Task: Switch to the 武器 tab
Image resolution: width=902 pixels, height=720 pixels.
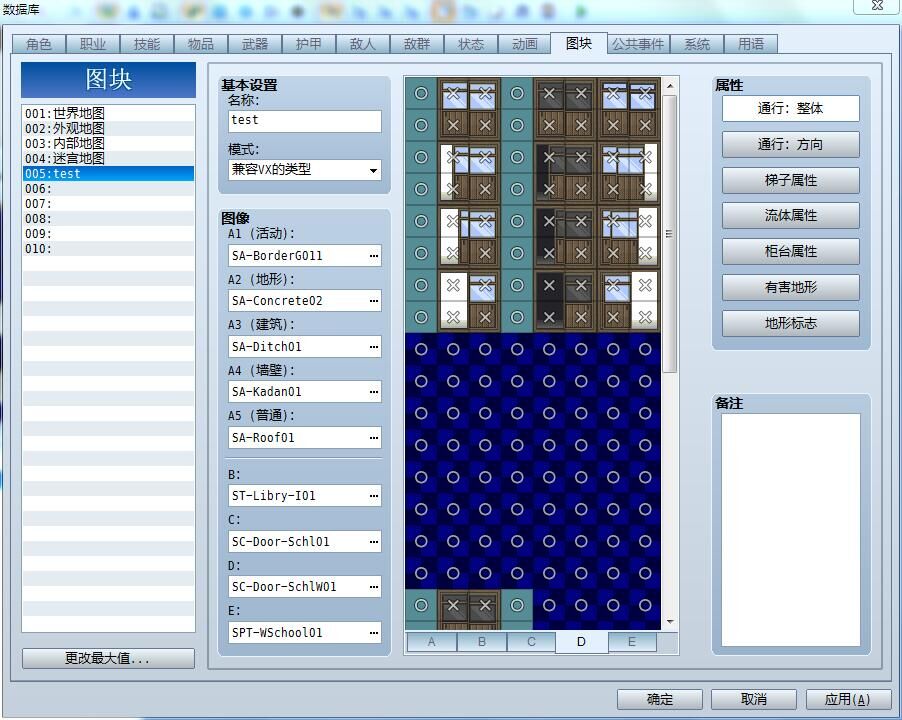Action: coord(255,44)
